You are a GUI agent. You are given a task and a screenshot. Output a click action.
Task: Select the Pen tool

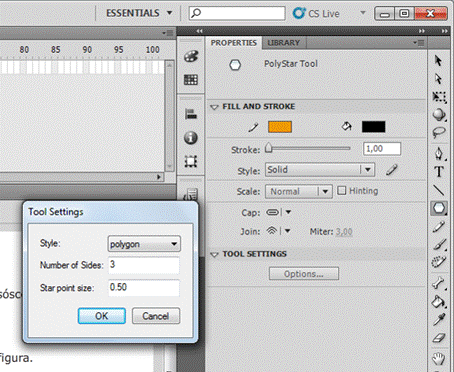(x=439, y=154)
